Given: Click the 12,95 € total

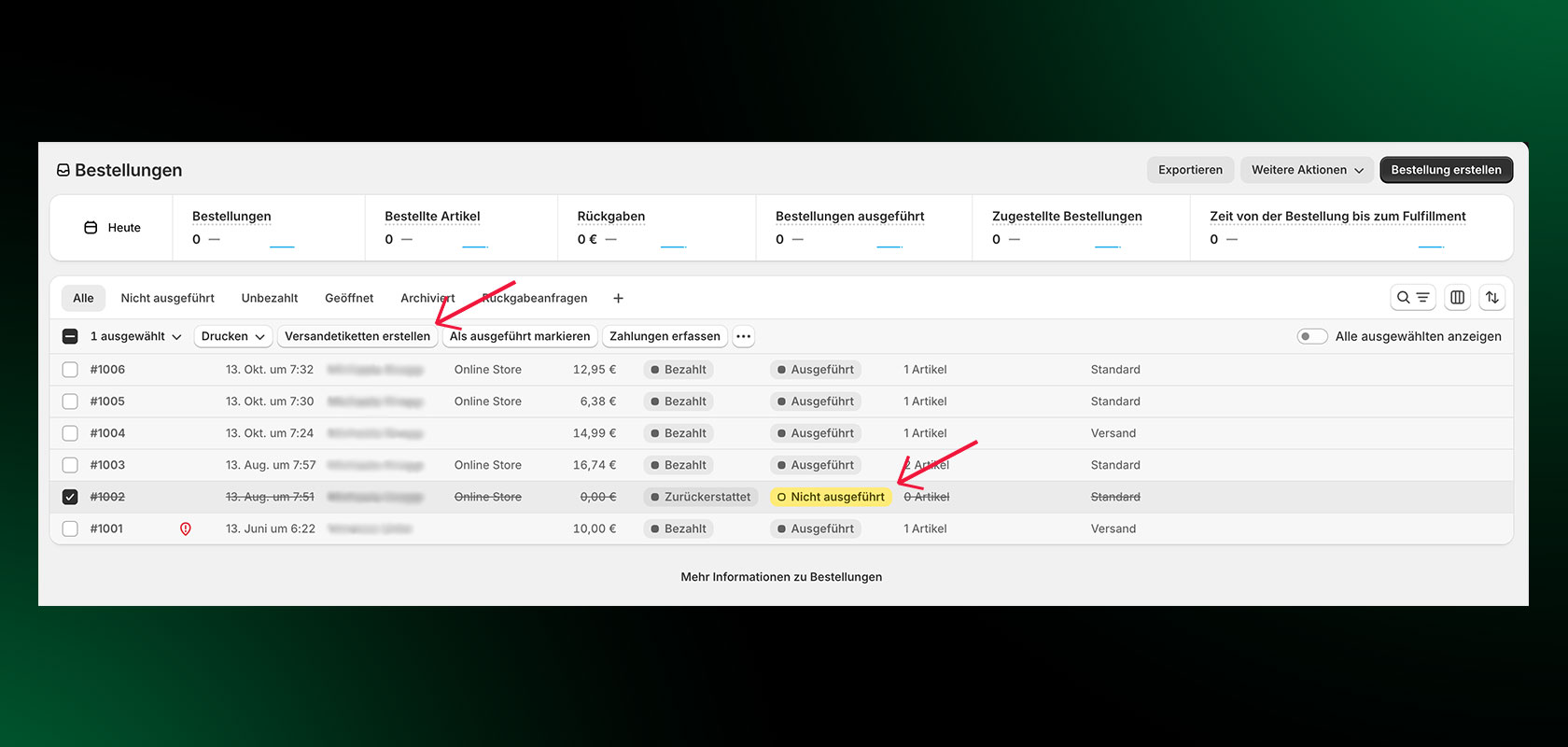Looking at the screenshot, I should coord(595,370).
